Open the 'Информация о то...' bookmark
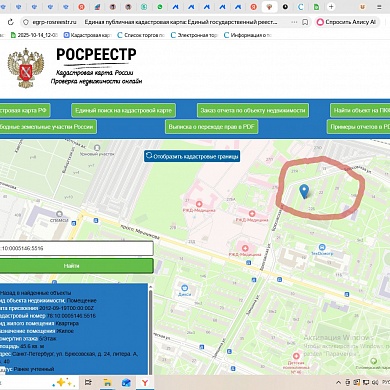Viewport: 390px width, 390px height. tap(248, 35)
